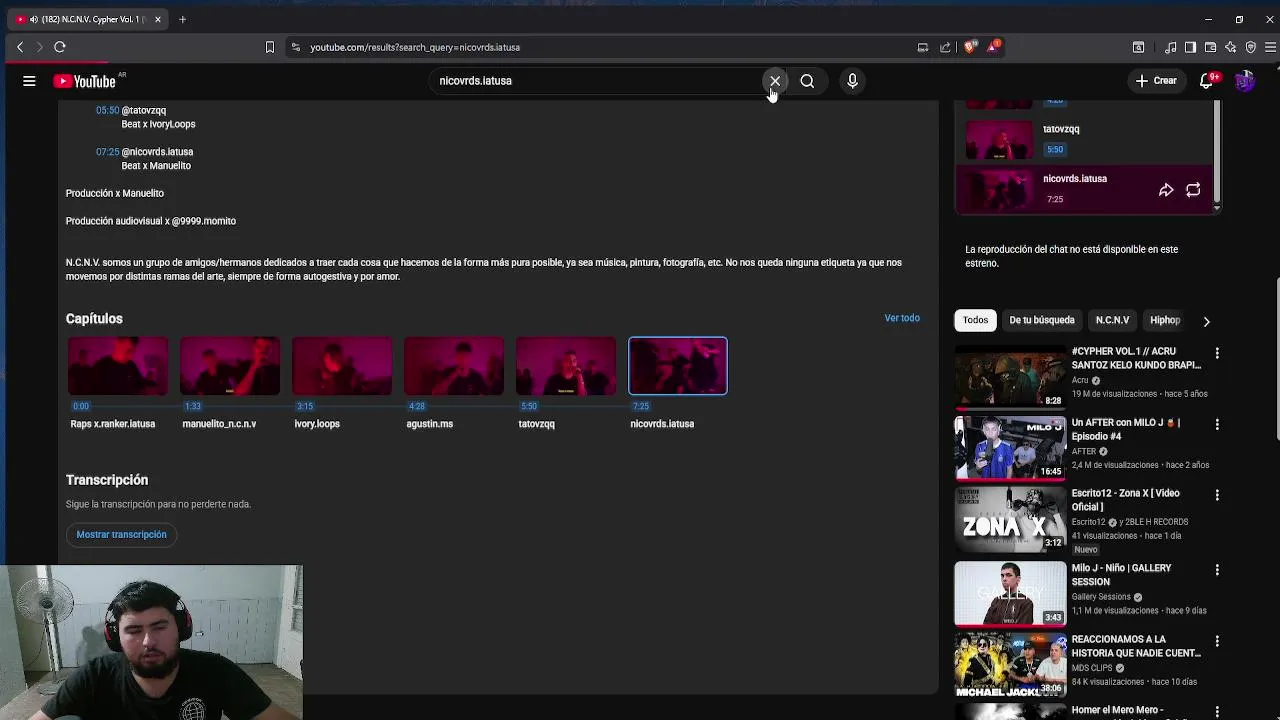Image resolution: width=1280 pixels, height=720 pixels.
Task: Open options for REACCIONAMOS A LA HISTORIA
Action: click(1217, 641)
